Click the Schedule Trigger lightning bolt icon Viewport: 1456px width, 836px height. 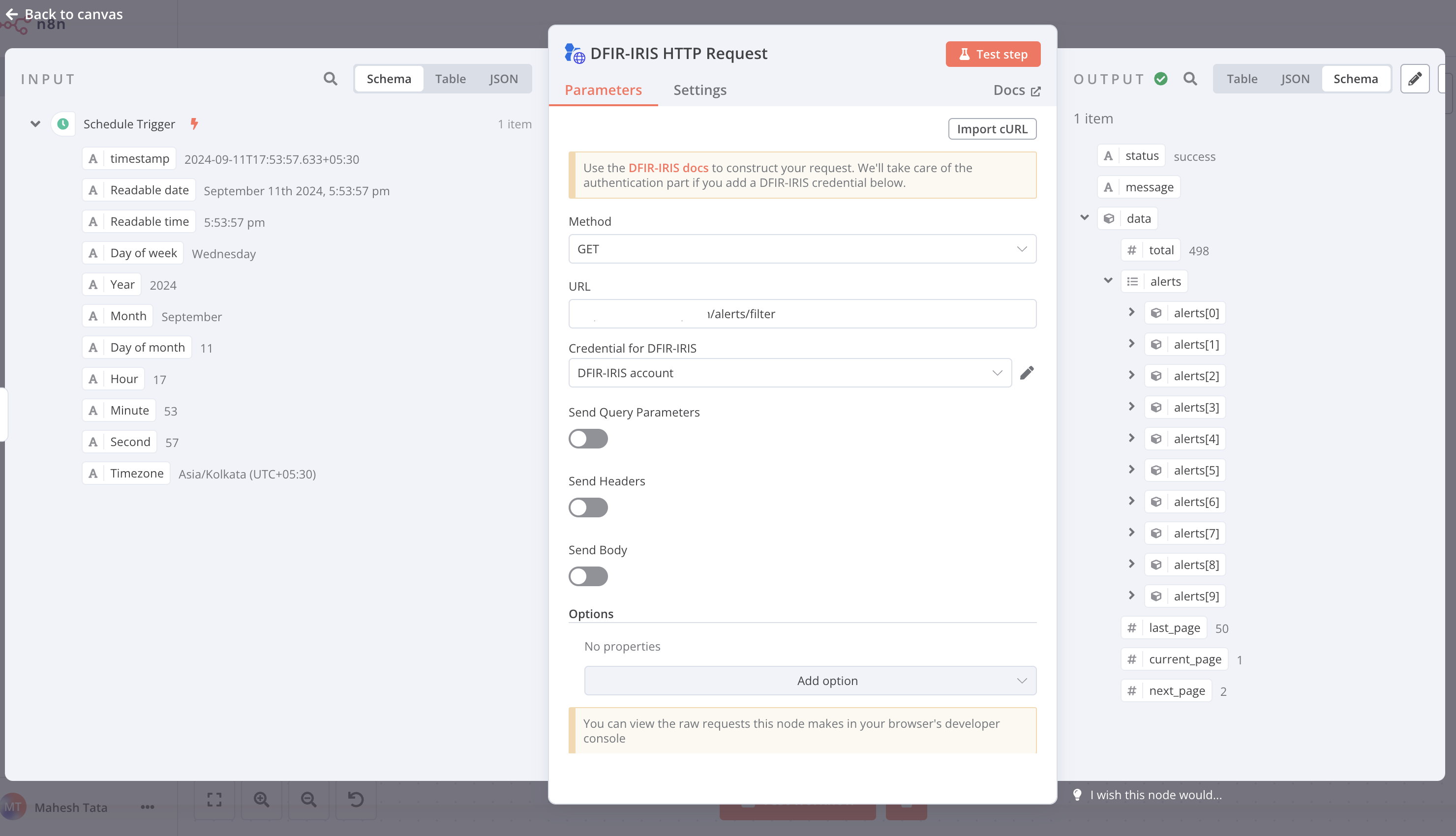coord(195,123)
